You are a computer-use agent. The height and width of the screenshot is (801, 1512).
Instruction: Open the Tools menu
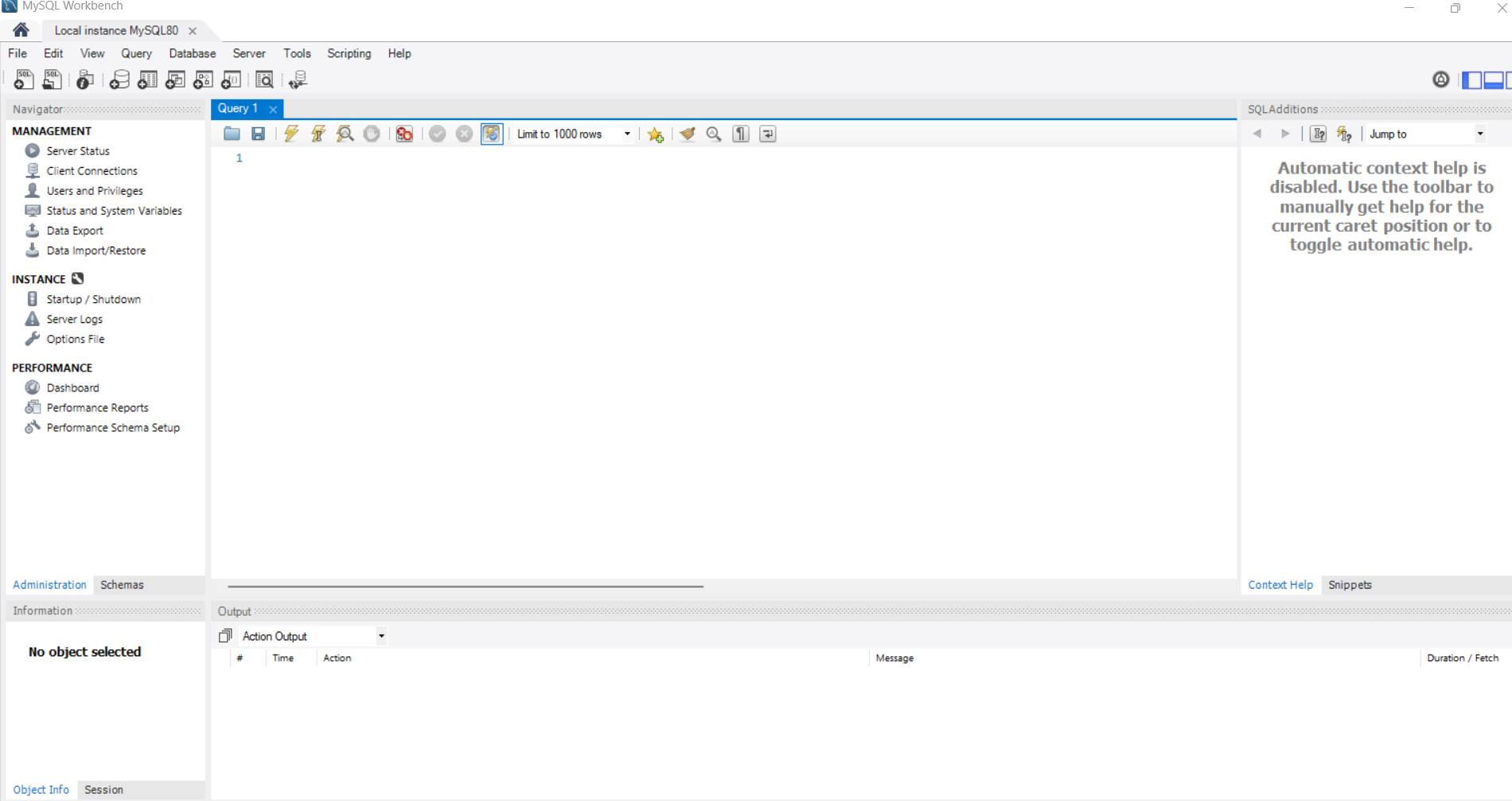click(297, 53)
